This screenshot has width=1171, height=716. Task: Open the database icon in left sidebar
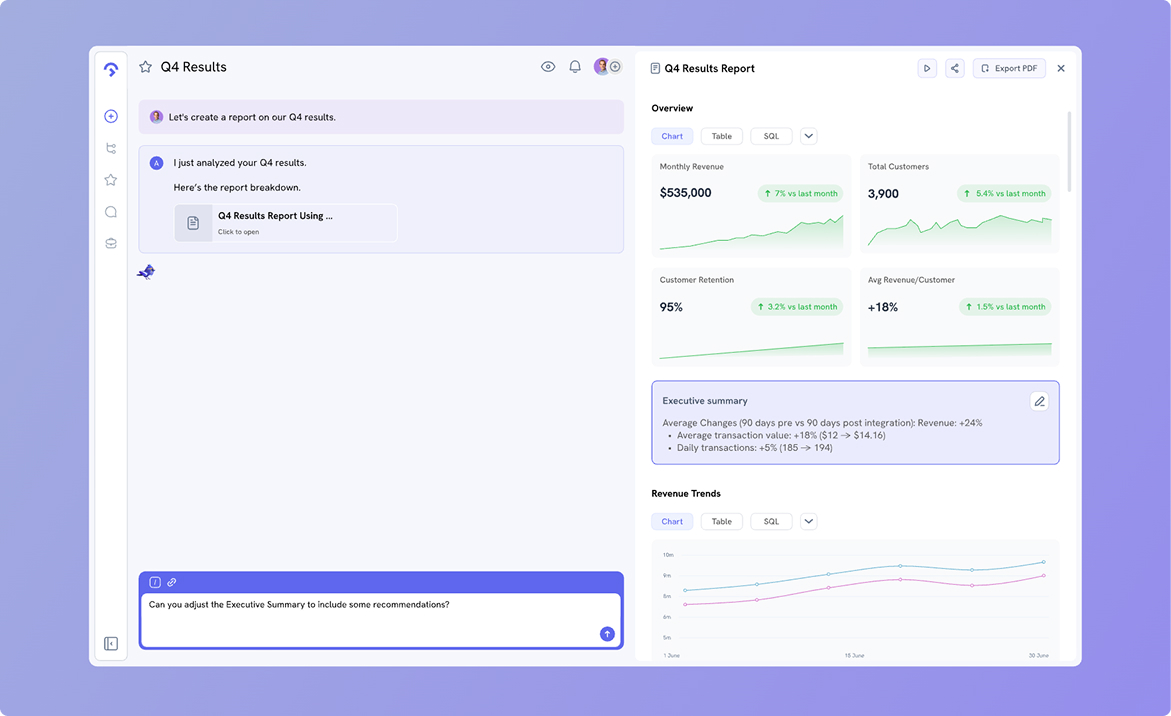point(111,243)
